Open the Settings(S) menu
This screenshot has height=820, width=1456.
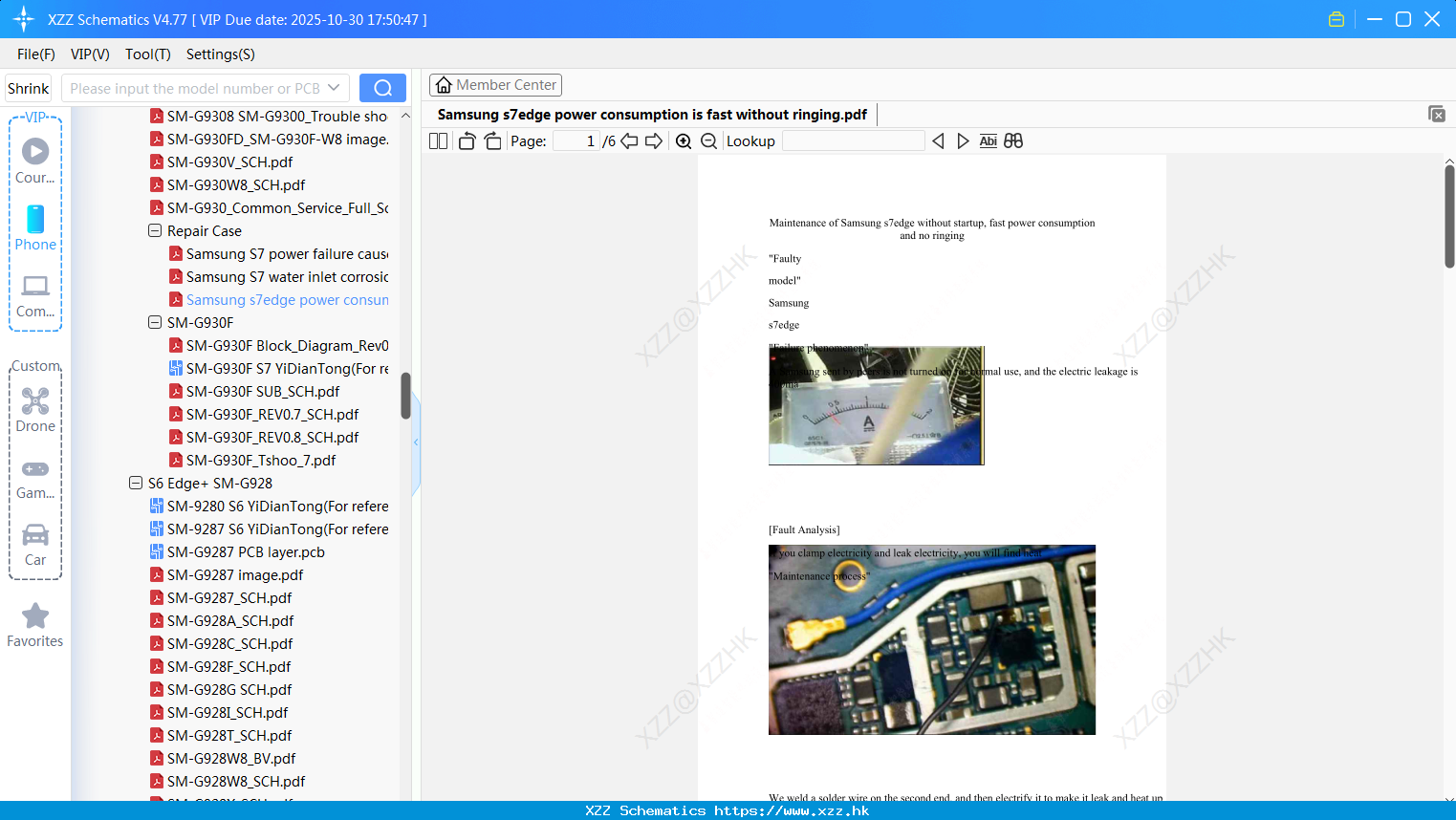click(x=220, y=54)
